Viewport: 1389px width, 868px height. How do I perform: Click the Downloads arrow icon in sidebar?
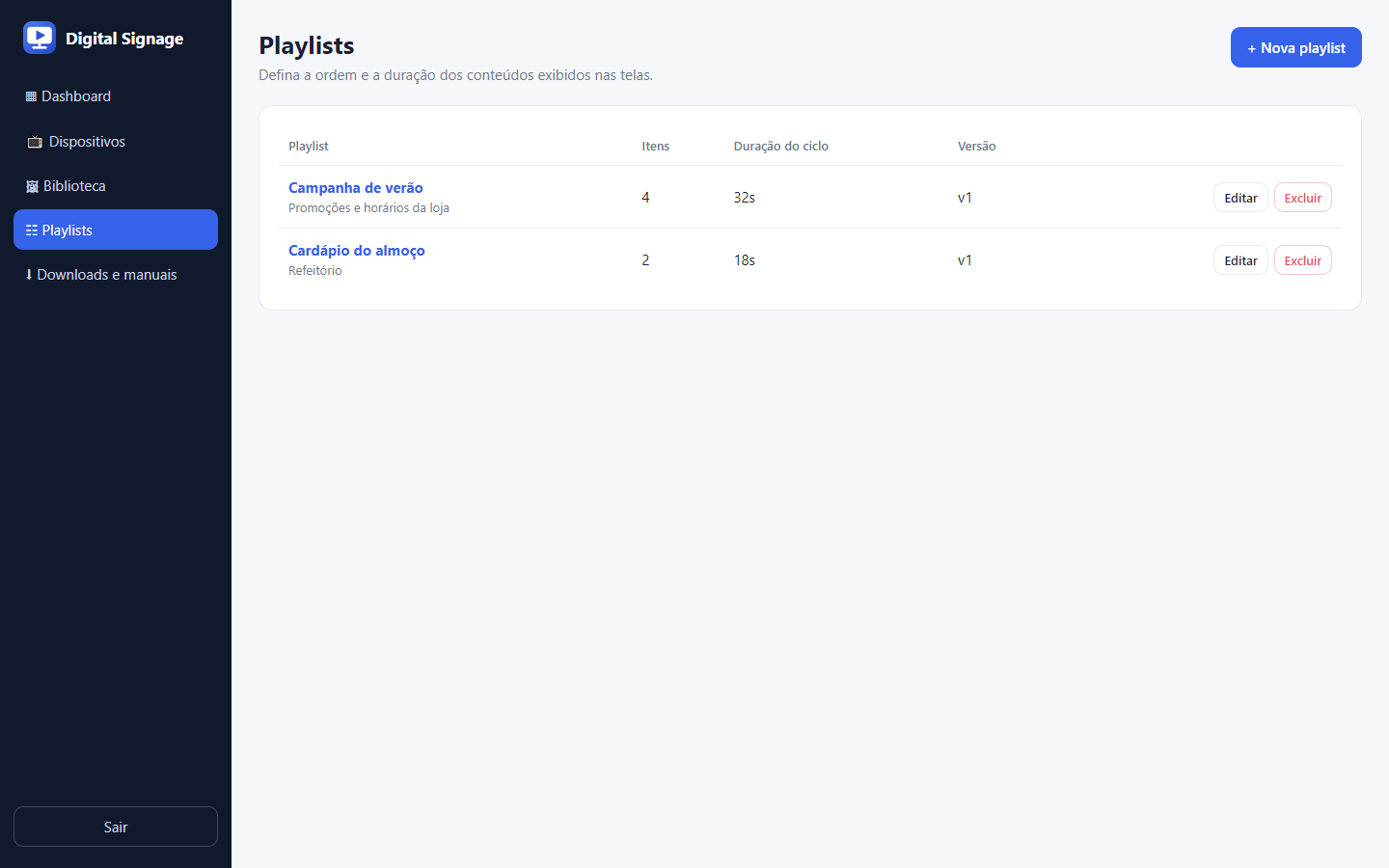29,275
